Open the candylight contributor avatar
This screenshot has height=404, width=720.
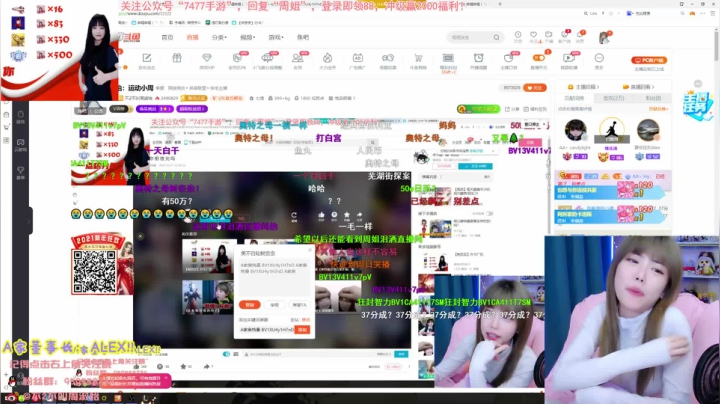(x=575, y=130)
